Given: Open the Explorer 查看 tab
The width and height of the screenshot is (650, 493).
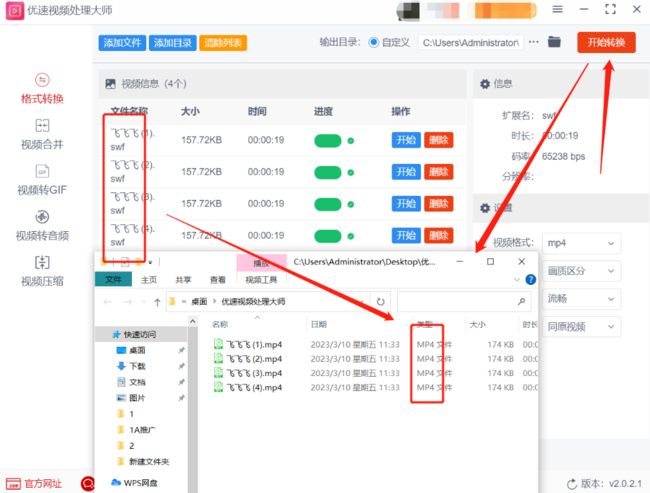Looking at the screenshot, I should click(x=218, y=280).
